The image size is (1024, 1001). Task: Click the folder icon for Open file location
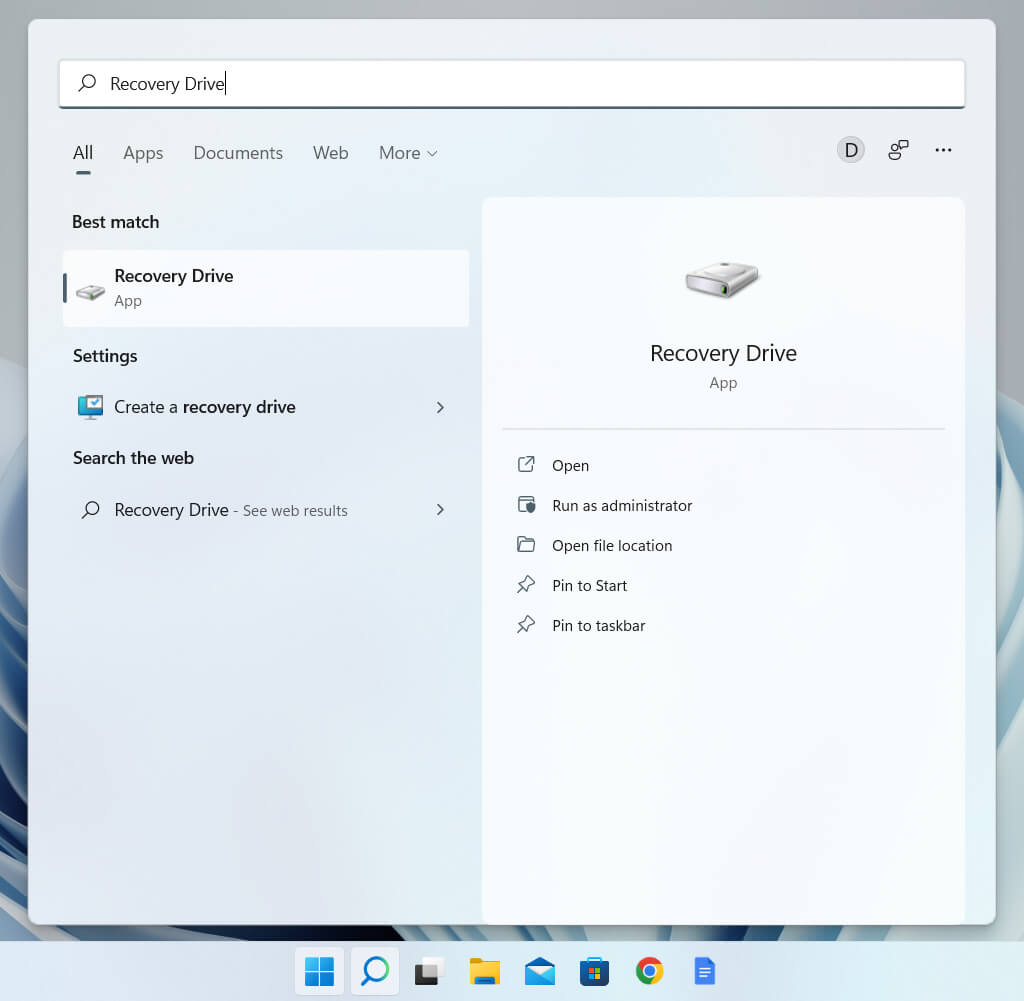pos(526,545)
